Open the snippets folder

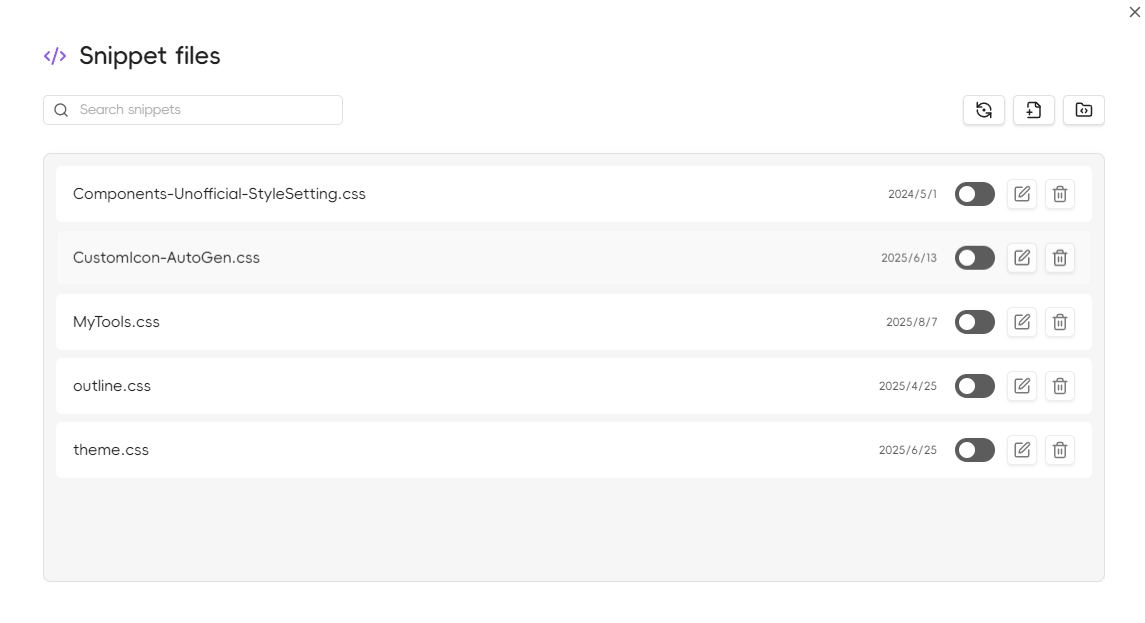coord(1084,110)
